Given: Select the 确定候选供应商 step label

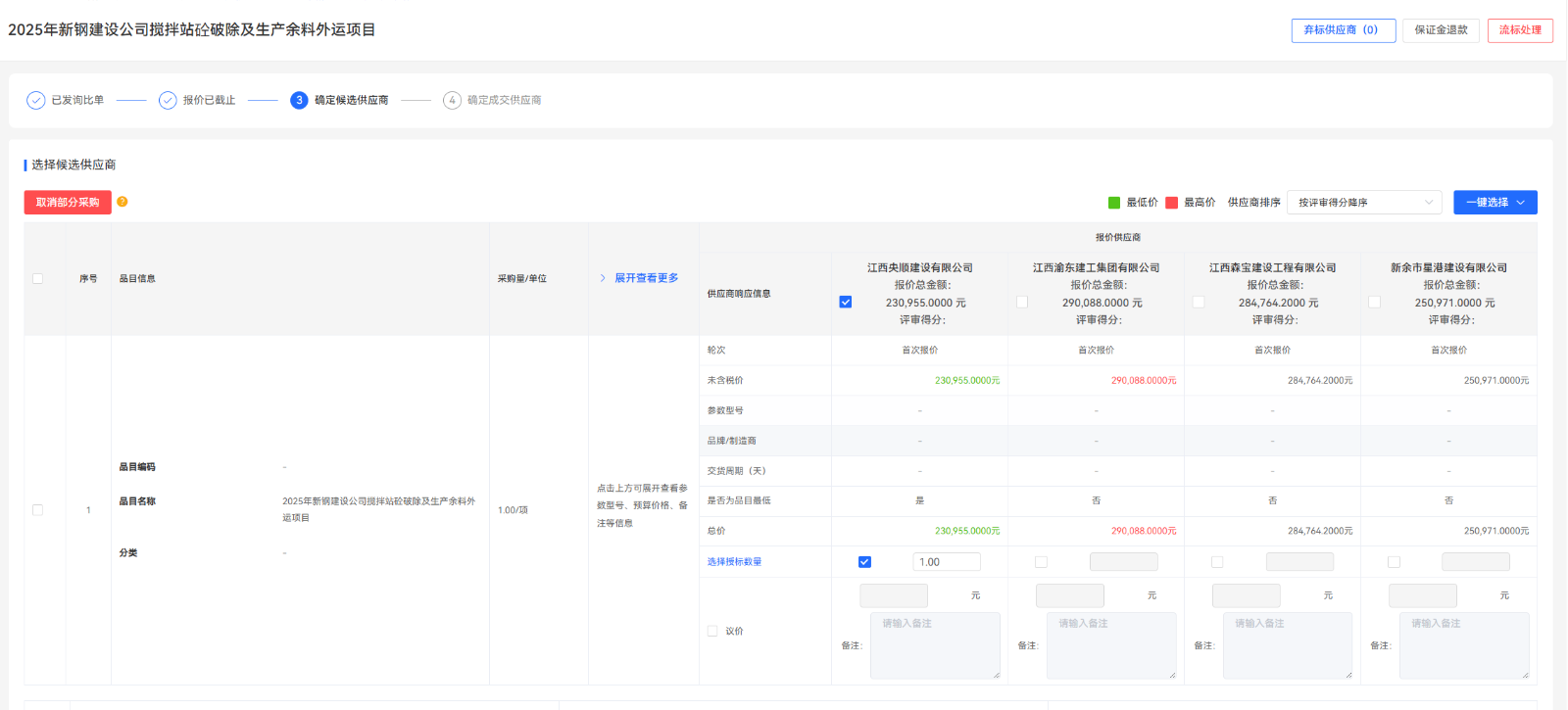Looking at the screenshot, I should (x=351, y=100).
